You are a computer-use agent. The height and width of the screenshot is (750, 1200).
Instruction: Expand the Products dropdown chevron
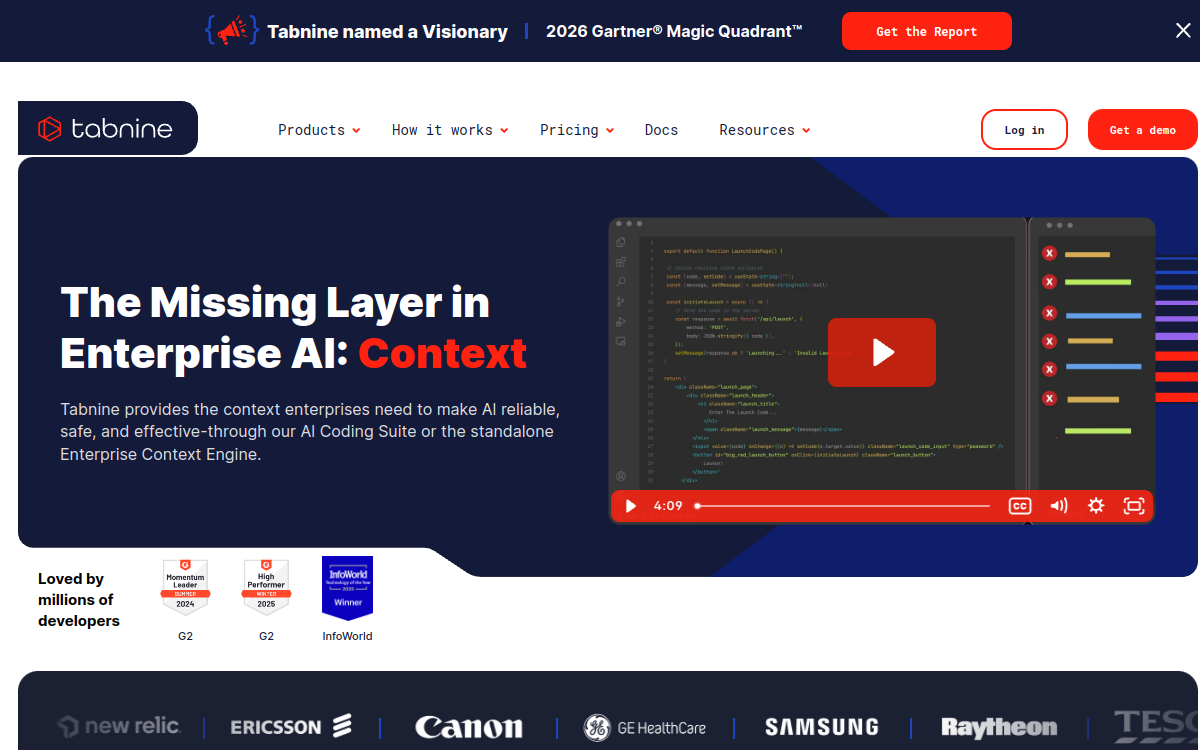tap(356, 130)
